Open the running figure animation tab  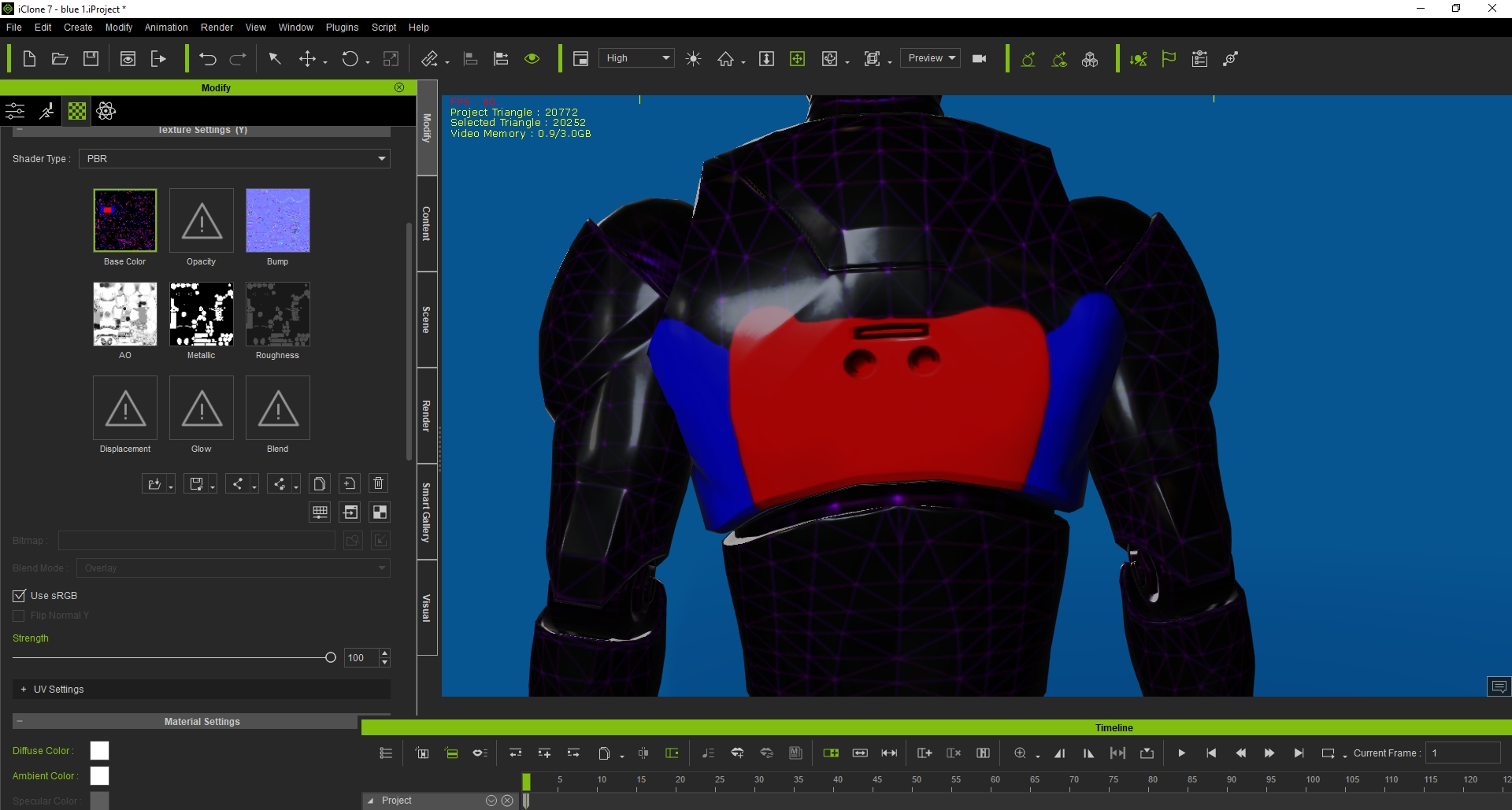[46, 111]
